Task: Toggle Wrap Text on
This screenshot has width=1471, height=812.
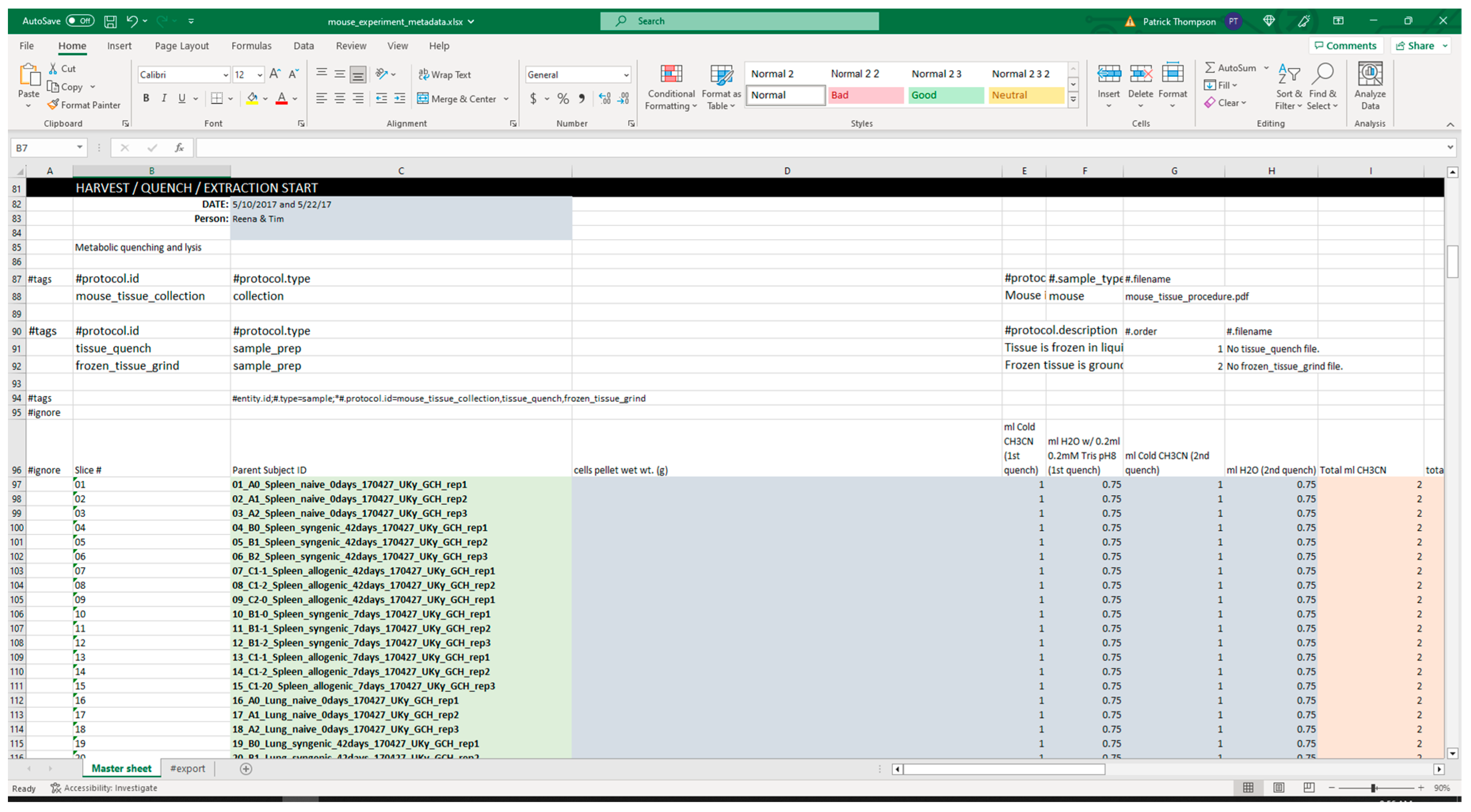Action: coord(445,75)
